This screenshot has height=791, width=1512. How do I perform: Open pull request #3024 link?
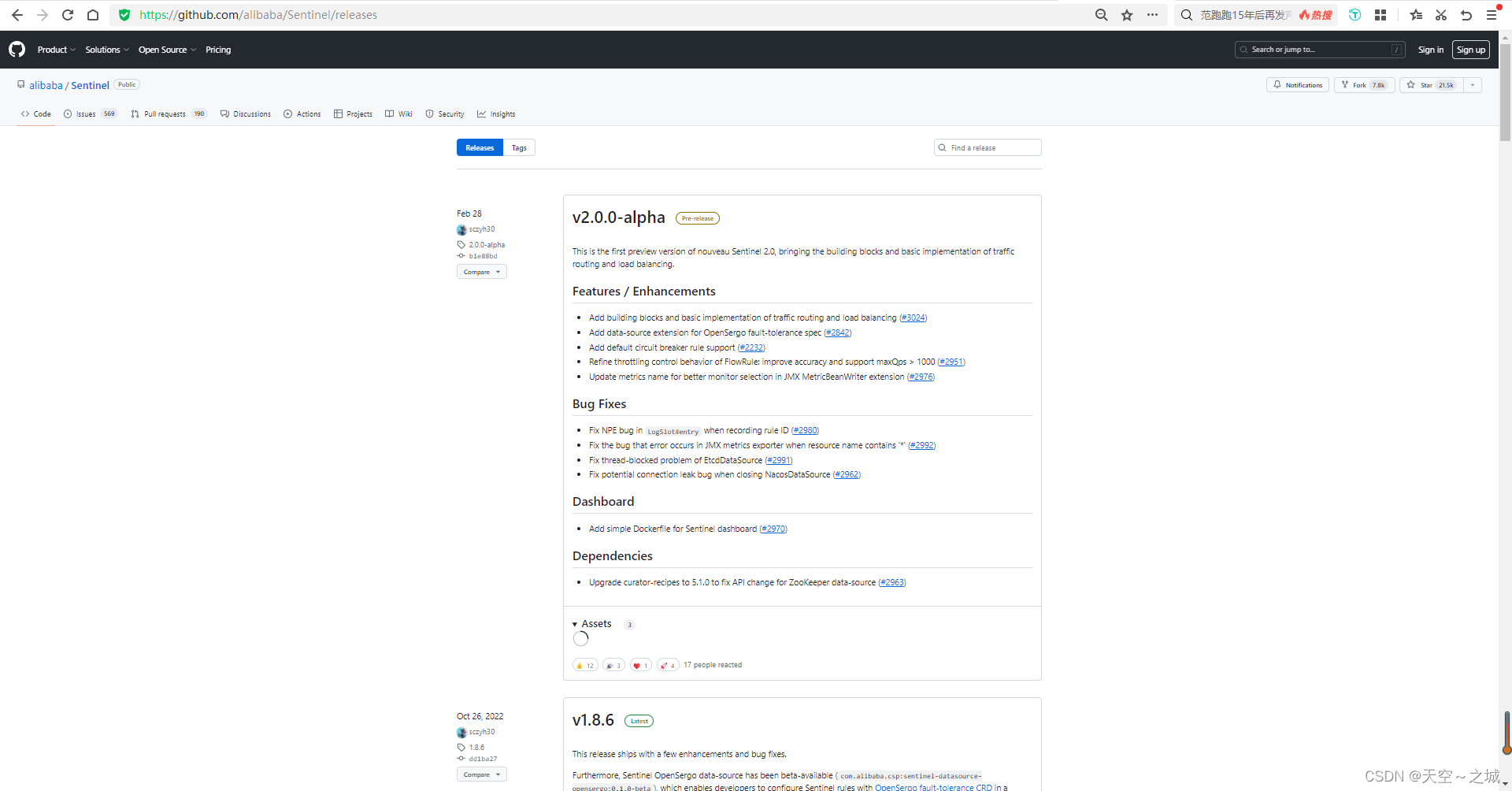pos(913,318)
